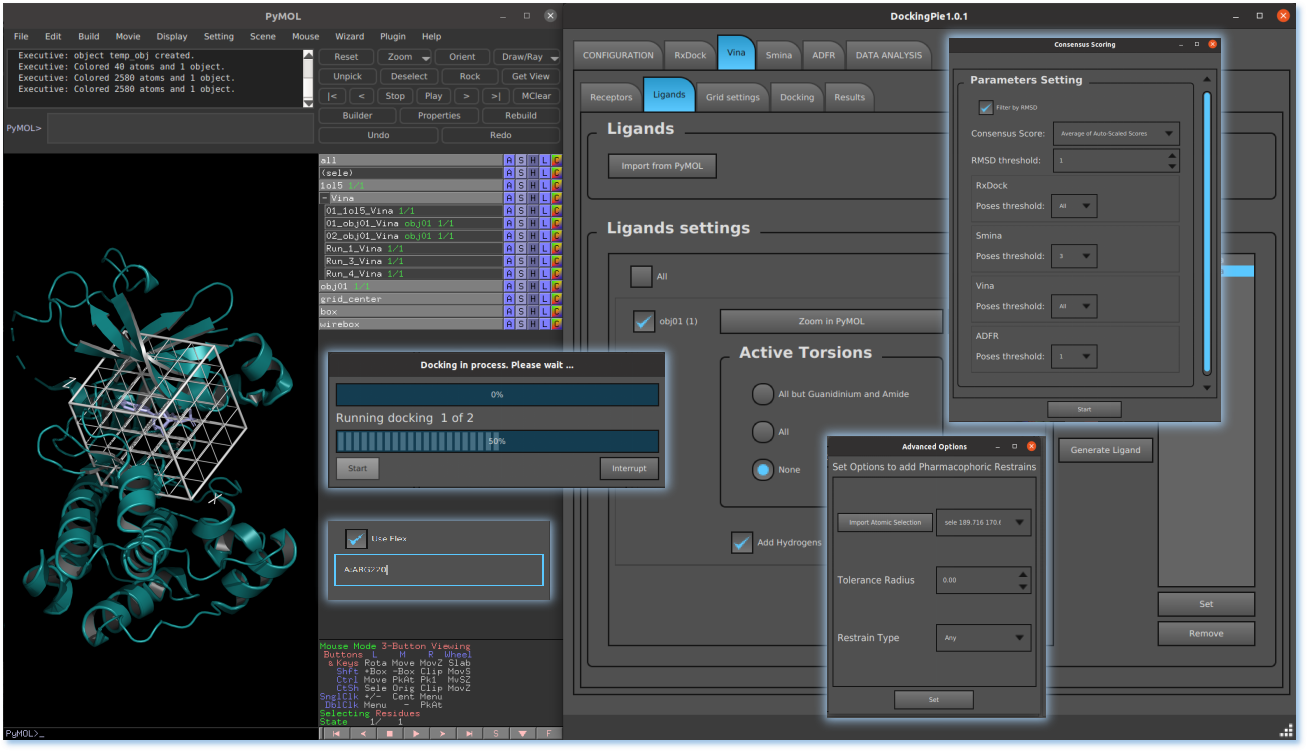The height and width of the screenshot is (751, 1308).
Task: Open the DATA ANALYSIS tab
Action: click(x=889, y=55)
